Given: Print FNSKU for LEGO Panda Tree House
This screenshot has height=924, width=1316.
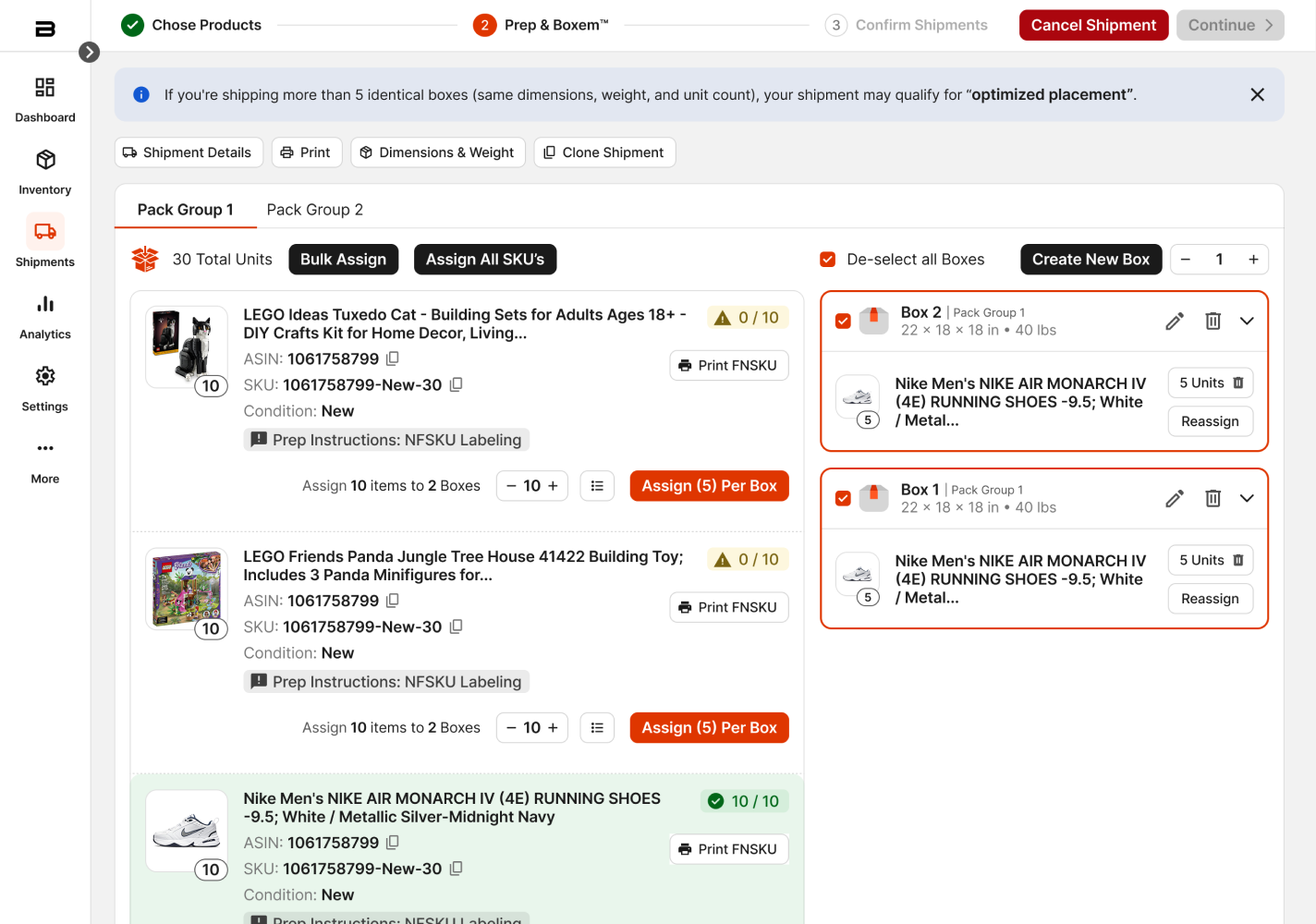Looking at the screenshot, I should coord(729,607).
